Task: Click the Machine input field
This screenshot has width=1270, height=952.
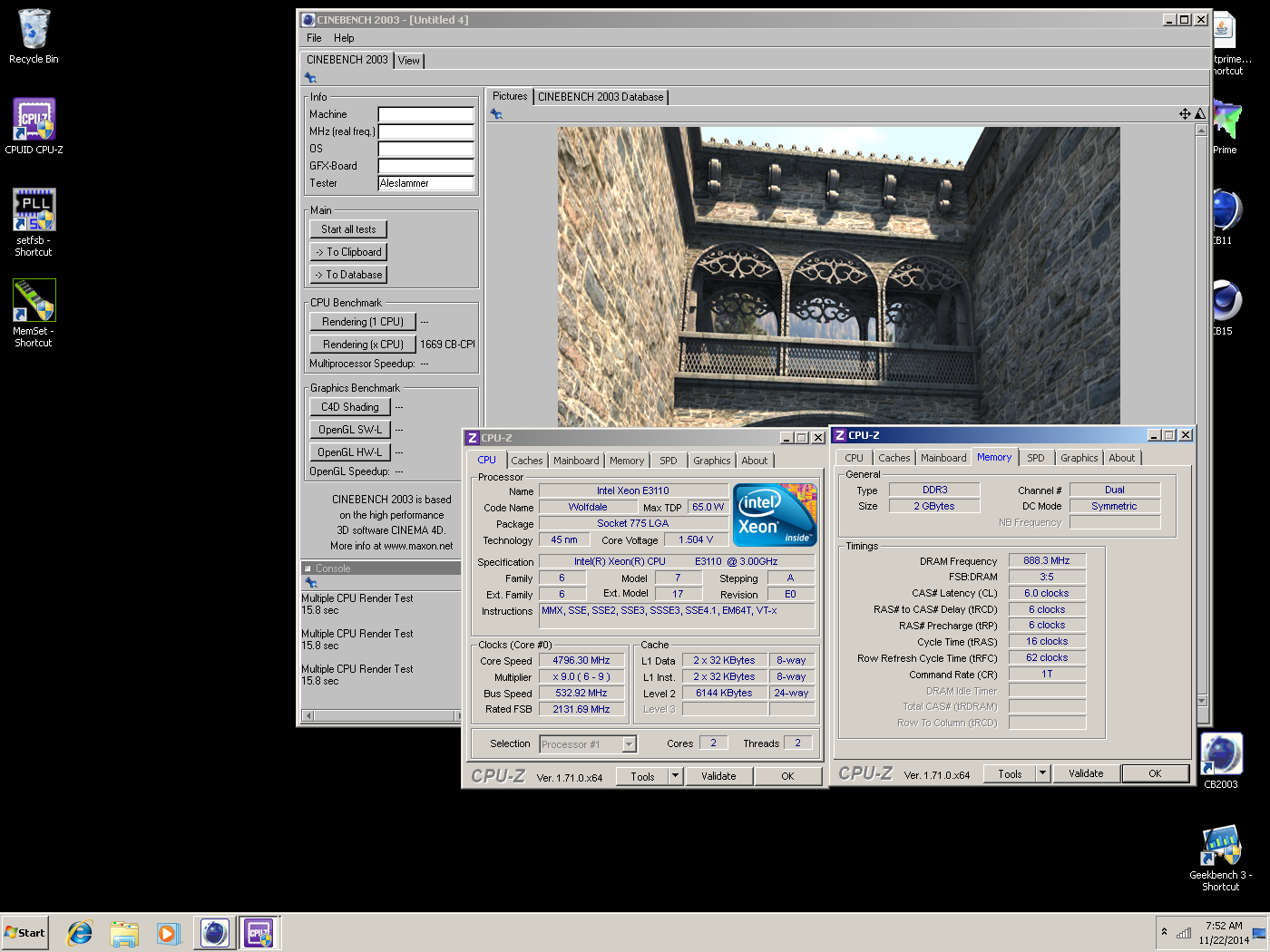Action: click(425, 114)
